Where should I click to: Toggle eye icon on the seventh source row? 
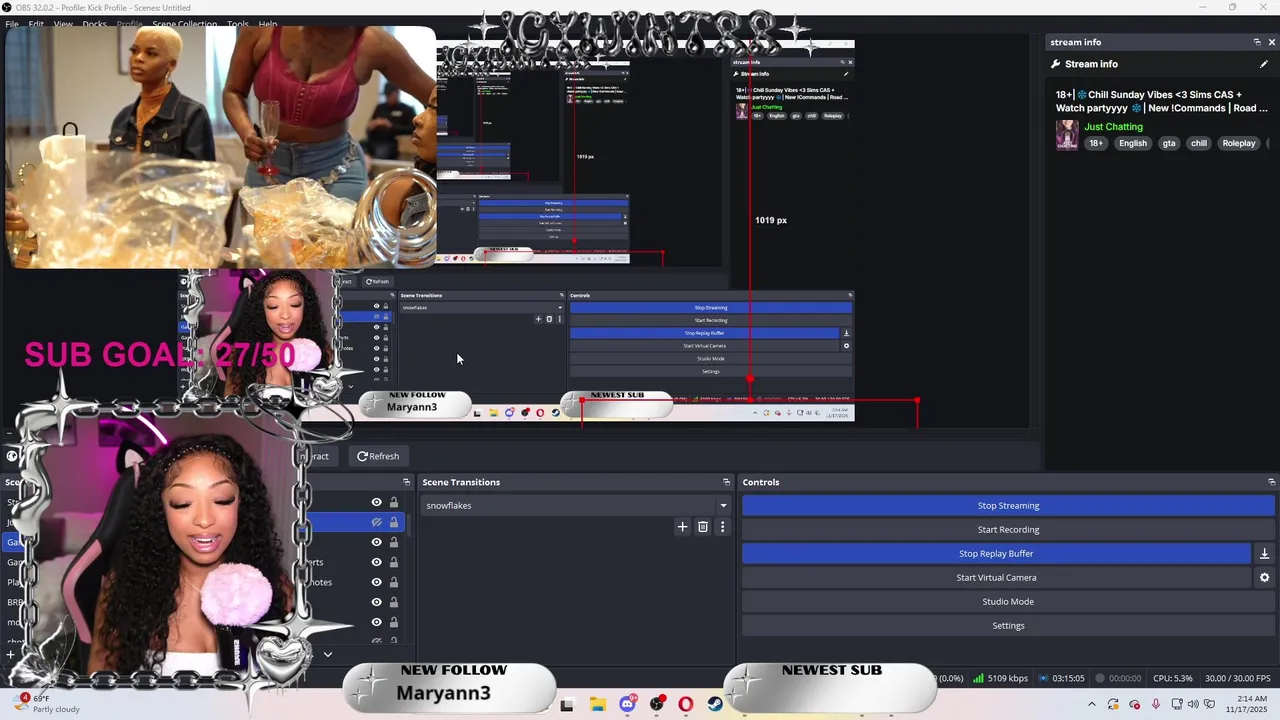[376, 622]
